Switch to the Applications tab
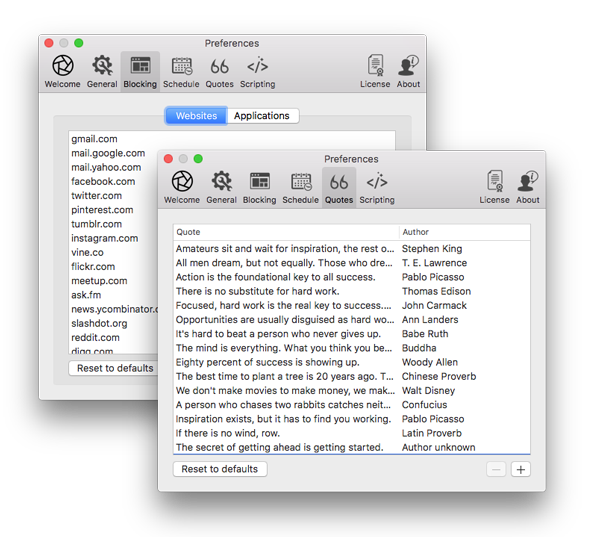The height and width of the screenshot is (537, 600). pos(262,116)
